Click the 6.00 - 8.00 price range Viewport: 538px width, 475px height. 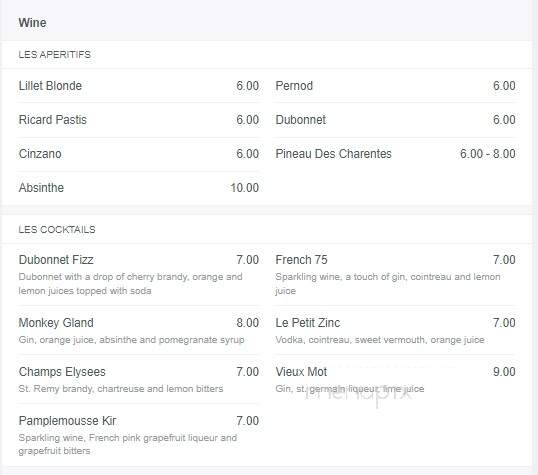[x=488, y=154]
